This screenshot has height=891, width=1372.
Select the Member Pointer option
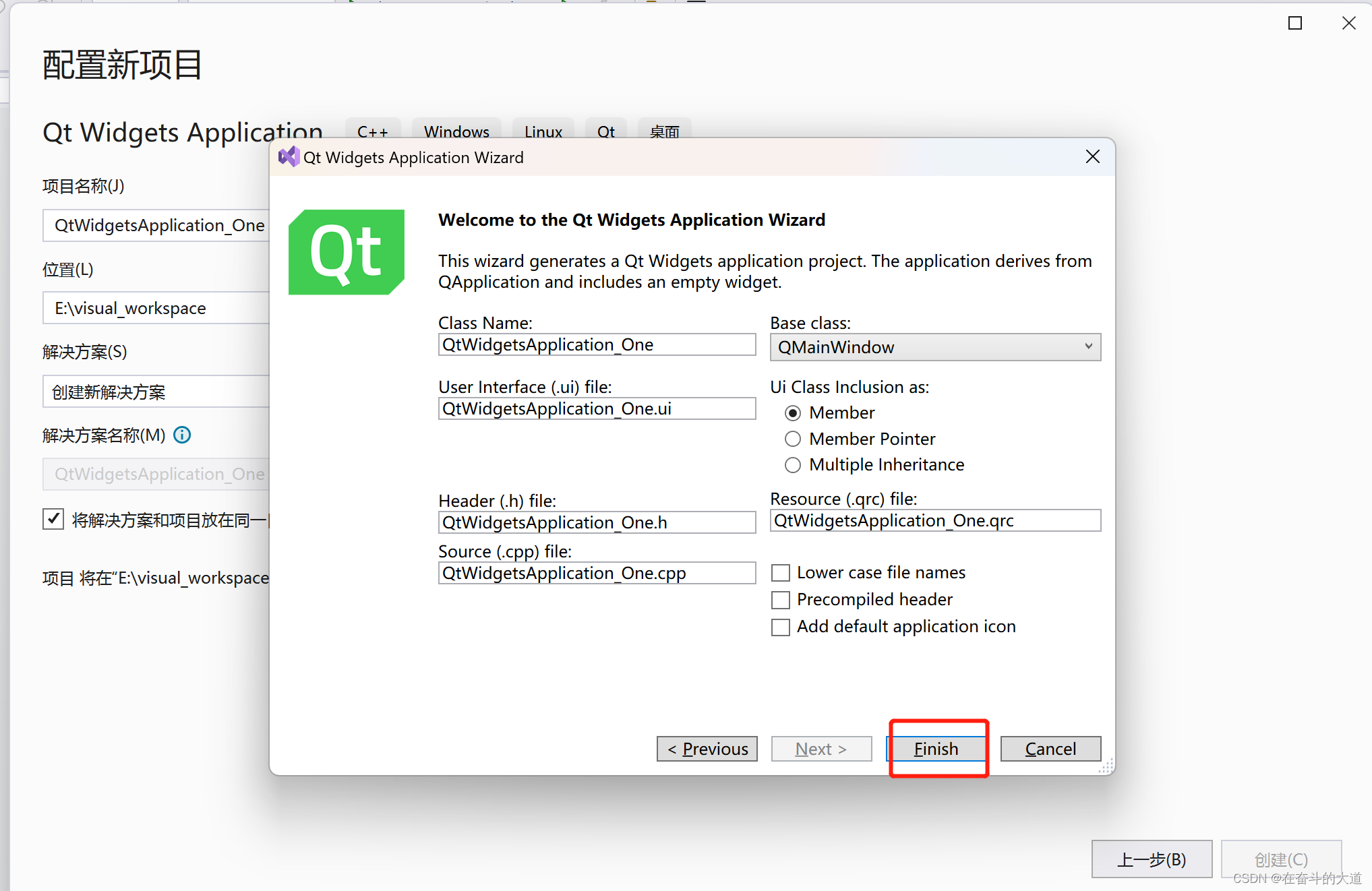[x=793, y=439]
